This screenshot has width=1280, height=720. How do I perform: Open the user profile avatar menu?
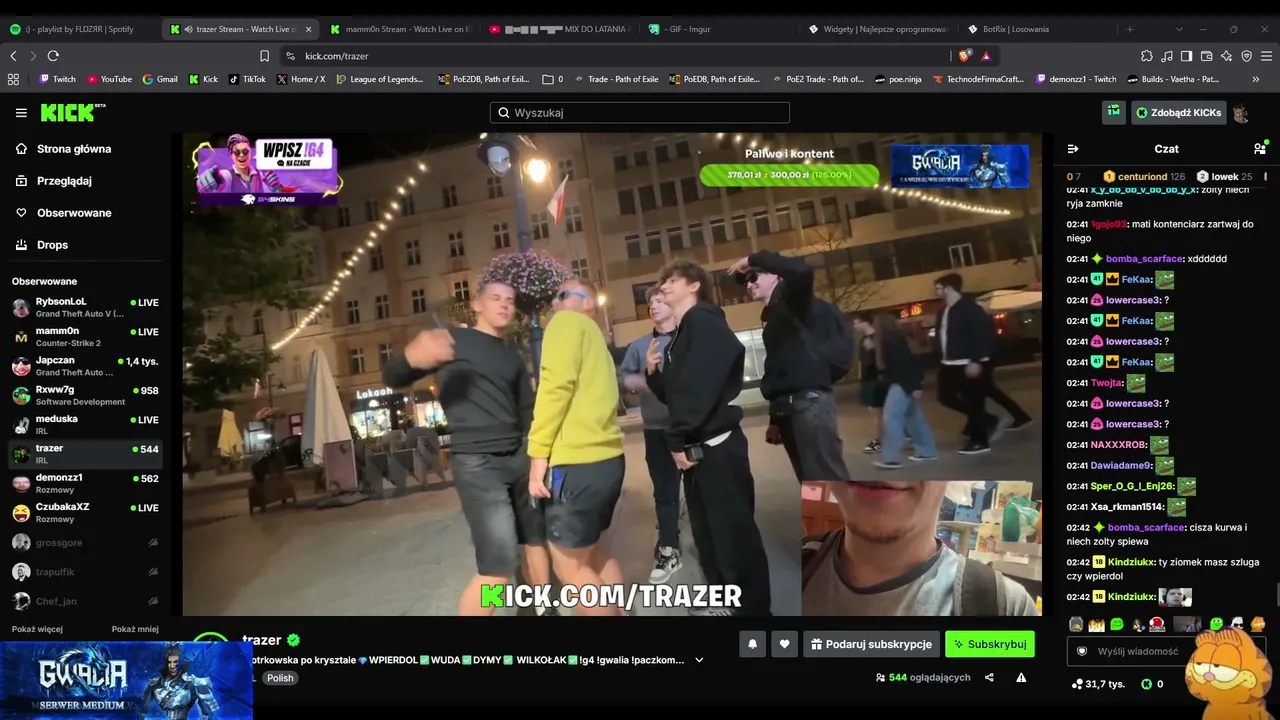click(x=1241, y=113)
